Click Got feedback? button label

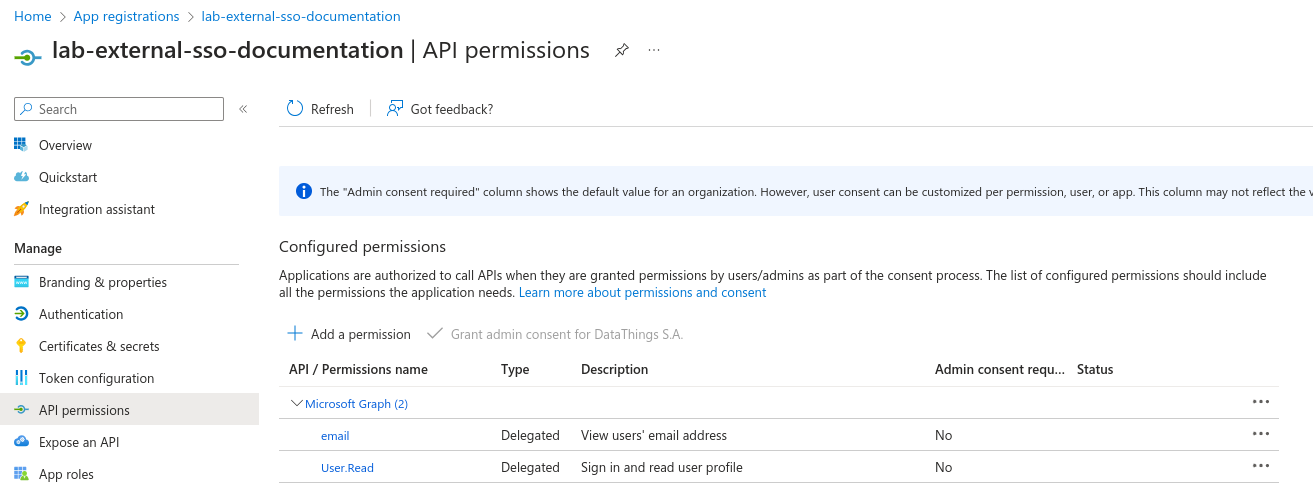coord(452,109)
